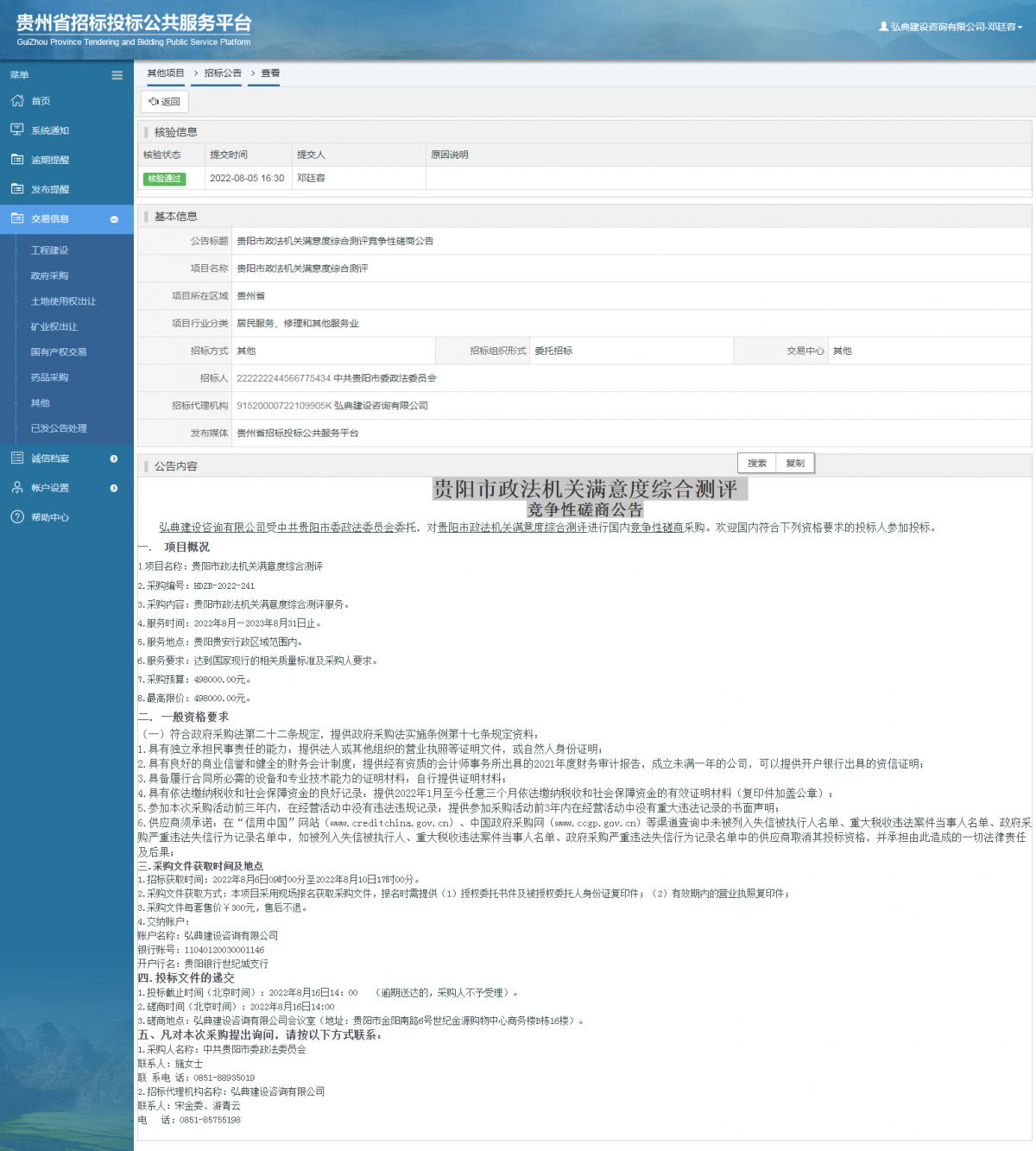This screenshot has height=1151, width=1036.
Task: Click bank account number 11040120030001146
Action: point(224,950)
